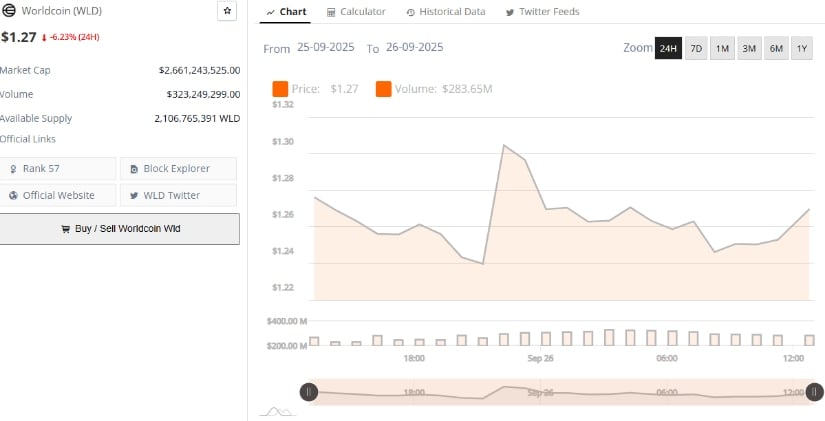This screenshot has height=421, width=825.
Task: Toggle the Price series legend
Action: (x=315, y=89)
